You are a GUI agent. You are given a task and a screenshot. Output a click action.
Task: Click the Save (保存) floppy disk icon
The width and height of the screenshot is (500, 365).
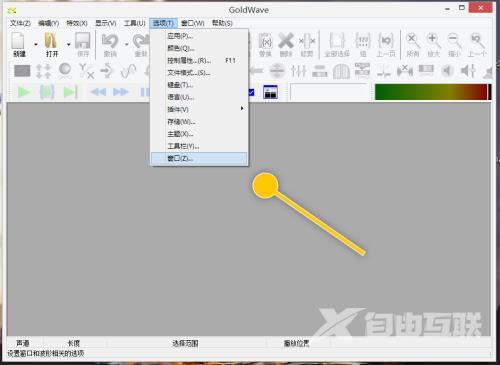[x=83, y=41]
